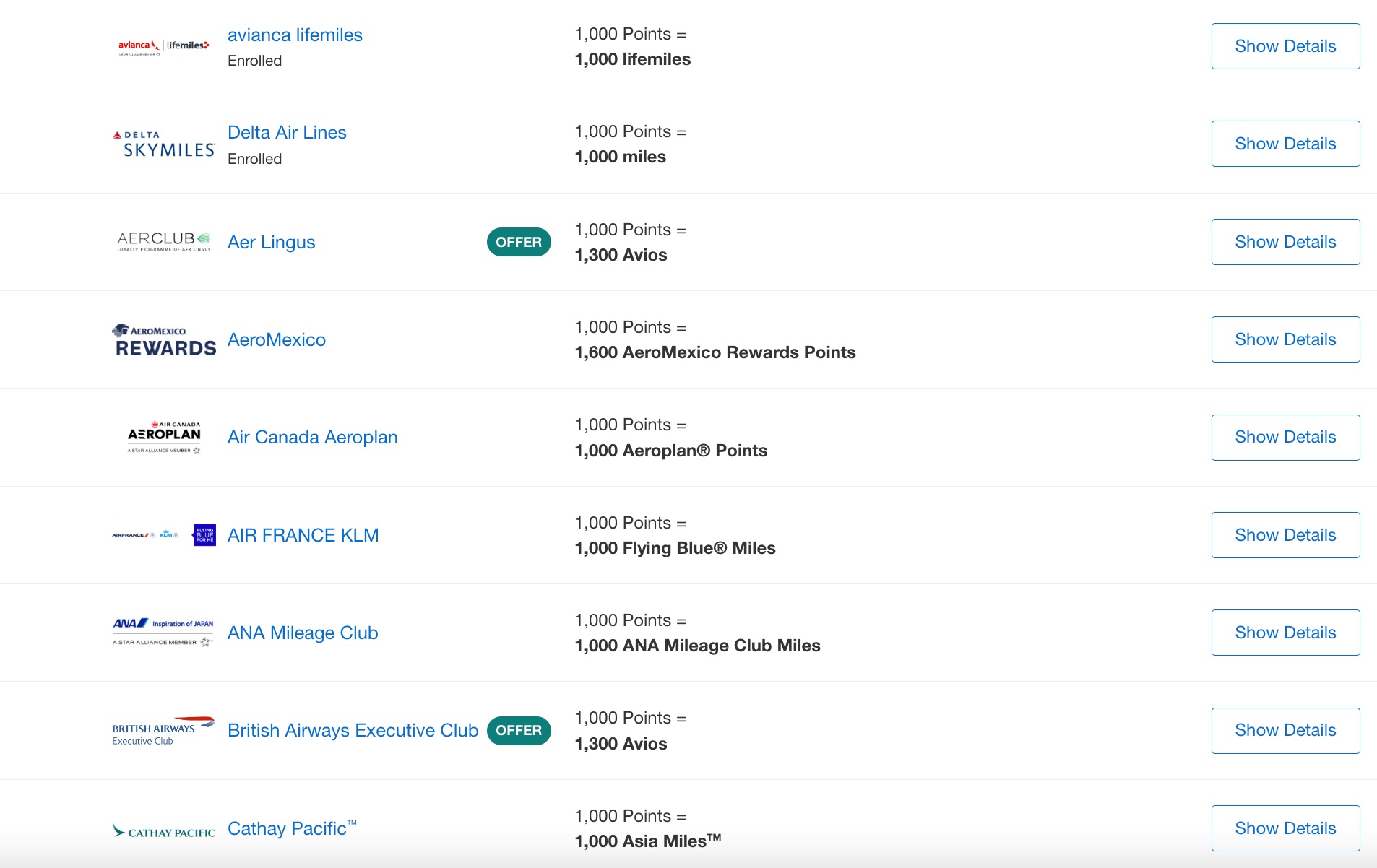Show Details for Delta Air Lines
1377x868 pixels.
pos(1285,143)
